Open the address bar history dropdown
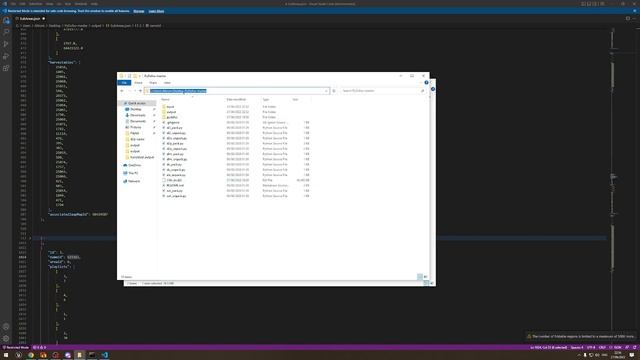 pyautogui.click(x=326, y=91)
